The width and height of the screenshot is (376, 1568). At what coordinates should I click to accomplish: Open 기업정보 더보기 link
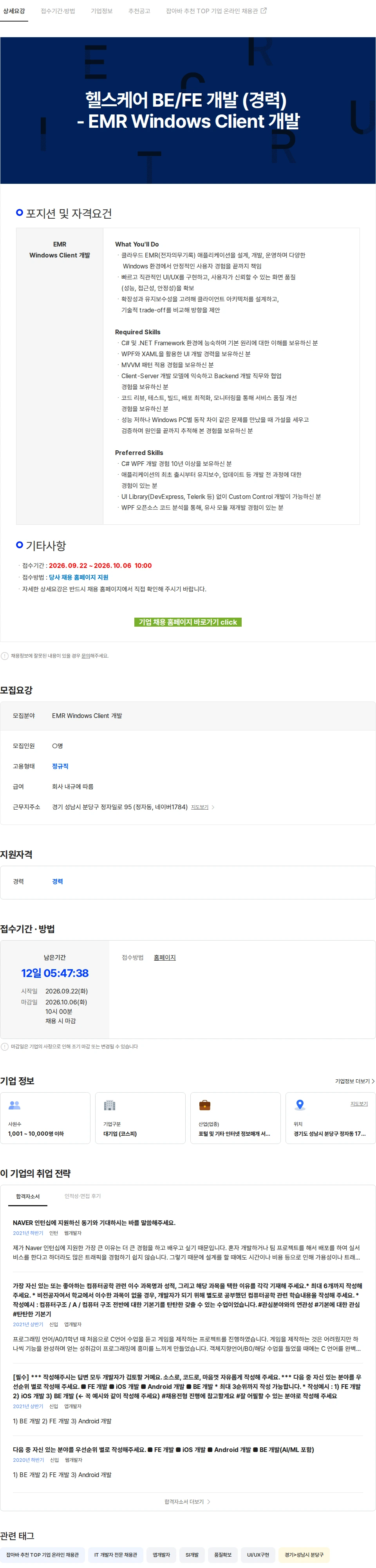[355, 1081]
